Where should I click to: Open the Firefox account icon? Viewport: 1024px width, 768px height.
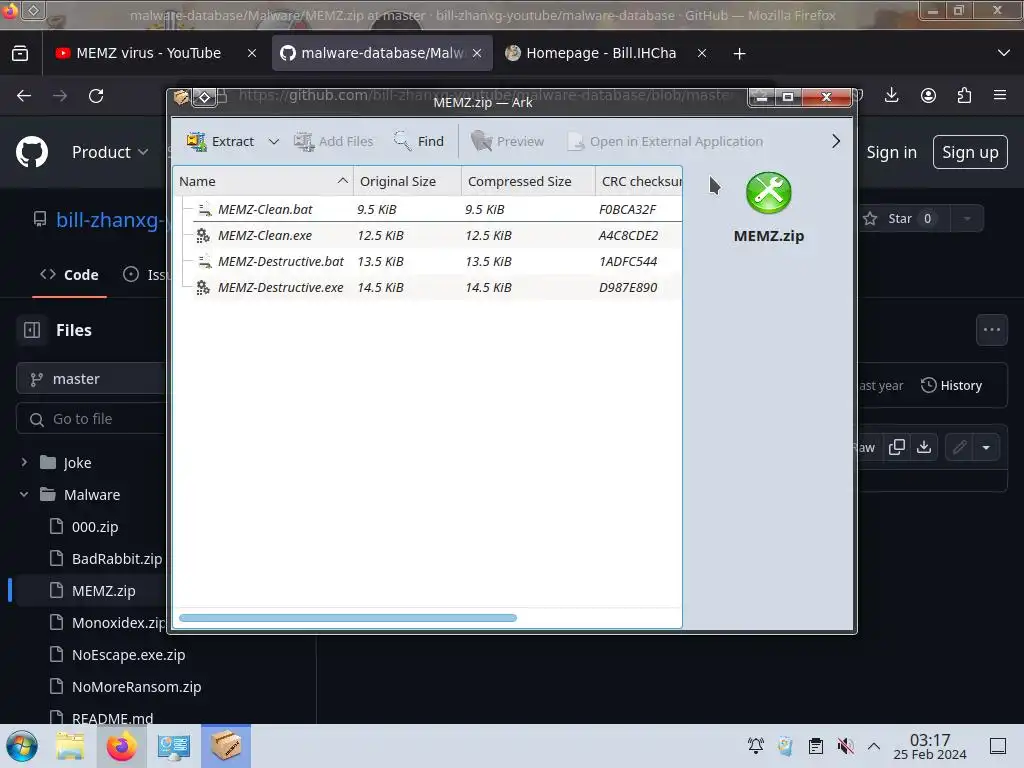coord(928,95)
